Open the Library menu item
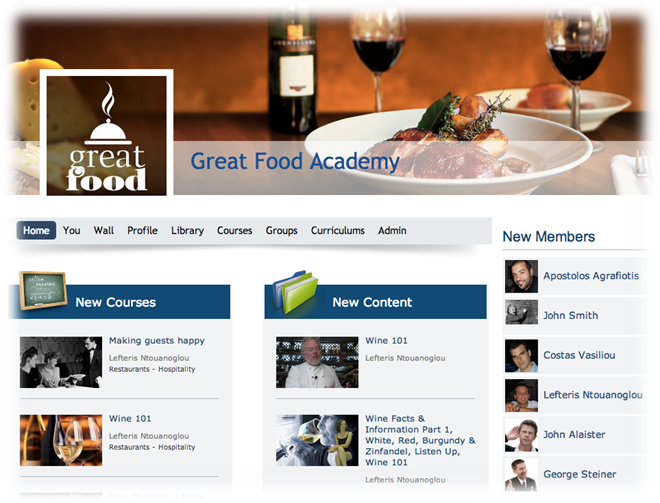The image size is (660, 503). [x=187, y=230]
